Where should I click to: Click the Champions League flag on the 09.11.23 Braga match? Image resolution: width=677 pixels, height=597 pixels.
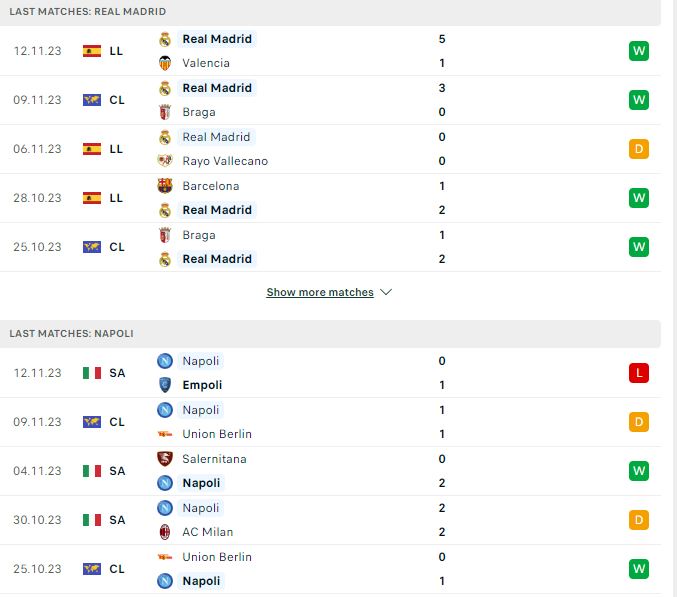coord(92,100)
